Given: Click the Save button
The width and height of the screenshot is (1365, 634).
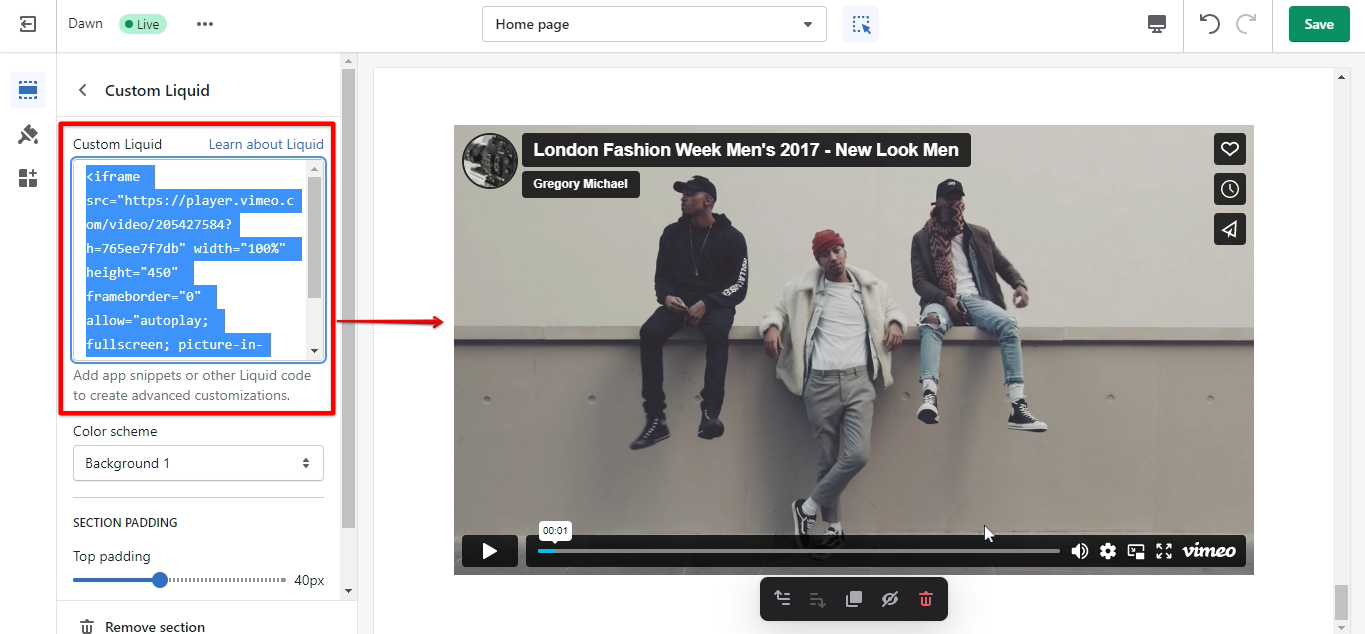Looking at the screenshot, I should coord(1318,24).
